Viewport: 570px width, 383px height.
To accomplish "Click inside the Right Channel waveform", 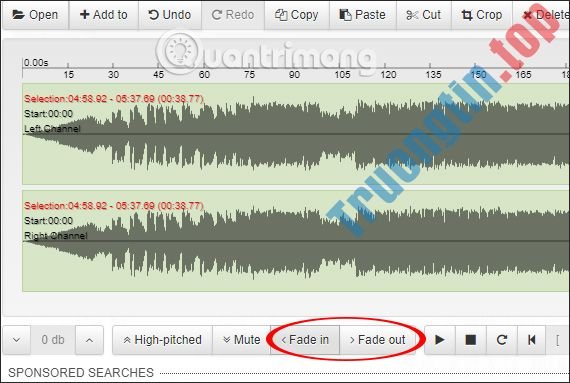I will tap(296, 241).
